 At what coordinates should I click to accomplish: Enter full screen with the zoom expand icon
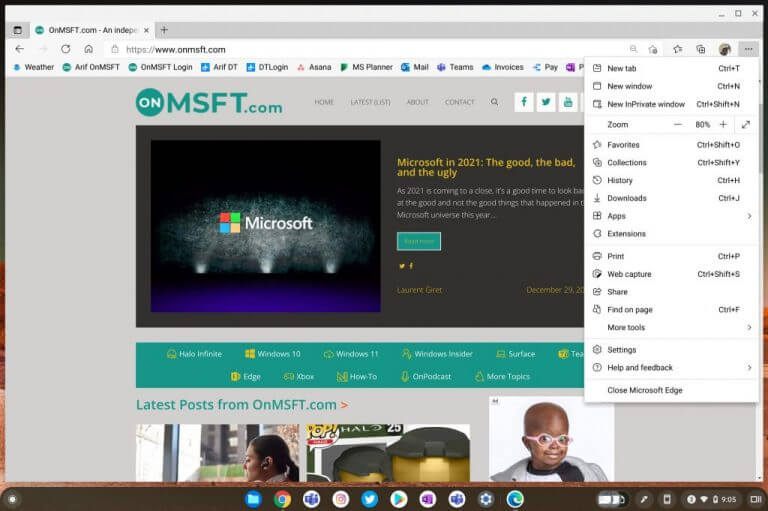point(745,124)
